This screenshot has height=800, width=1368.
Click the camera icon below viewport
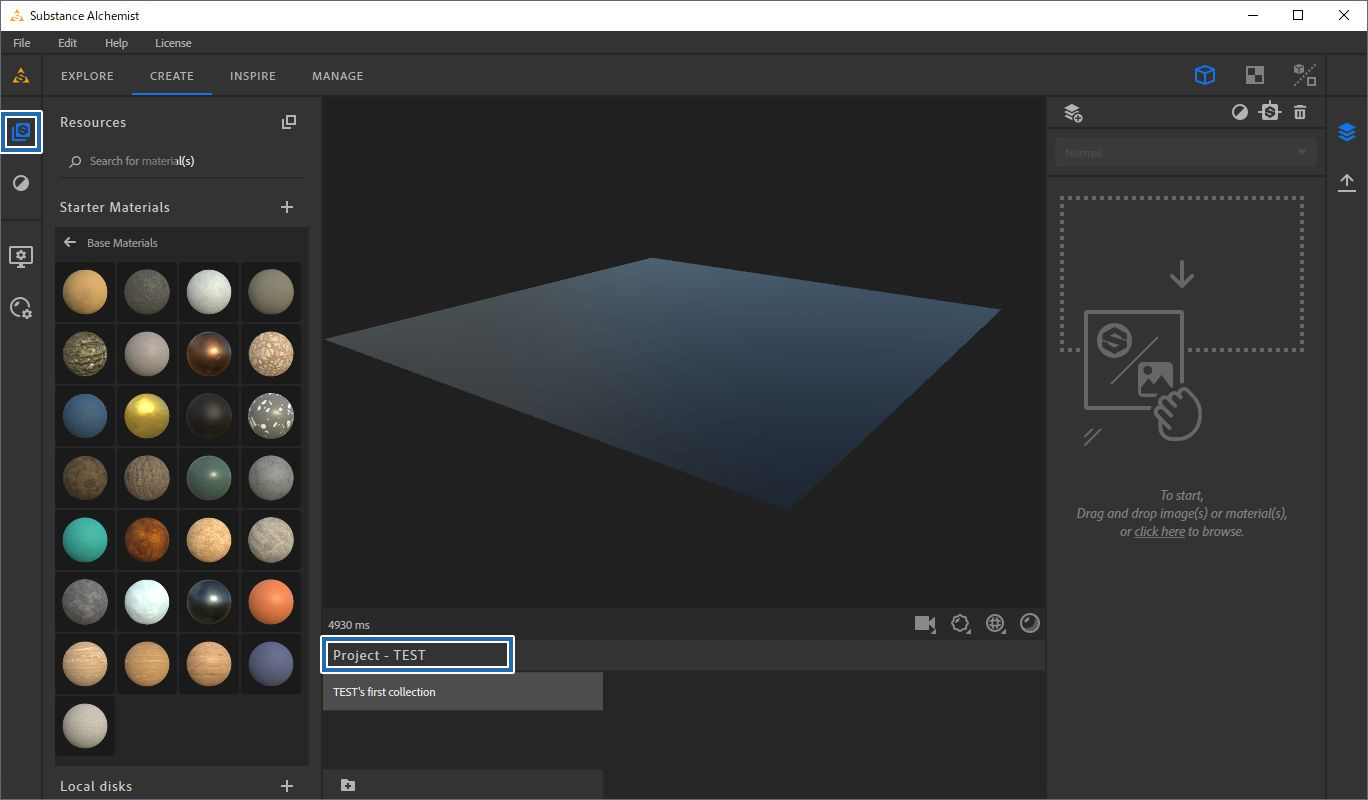tap(924, 624)
